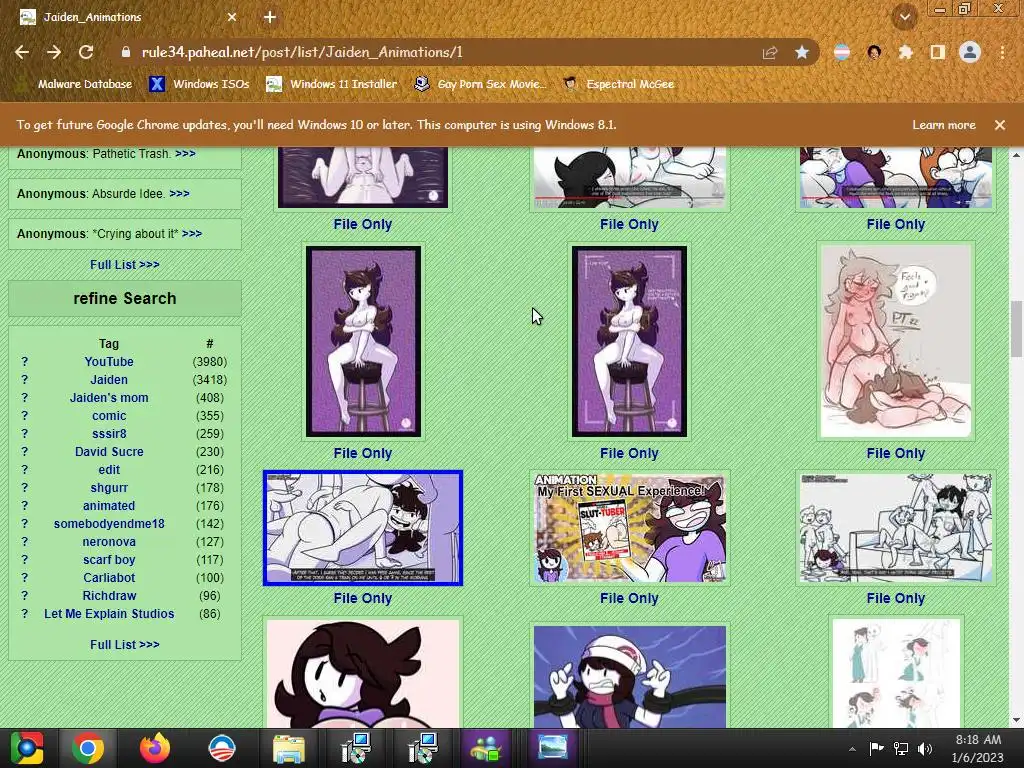The image size is (1024, 768).
Task: Launch Firefox from the taskbar
Action: (x=155, y=748)
